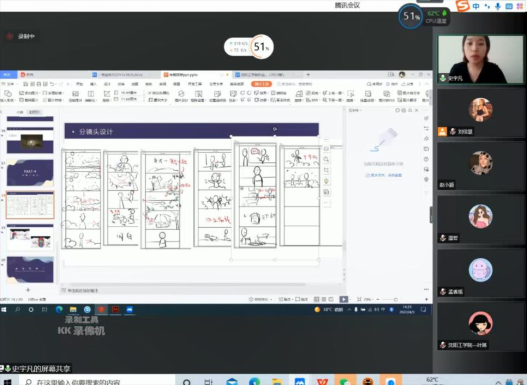The height and width of the screenshot is (386, 528).
Task: Click the add slide plus button below thumbnails
Action: coord(28,290)
